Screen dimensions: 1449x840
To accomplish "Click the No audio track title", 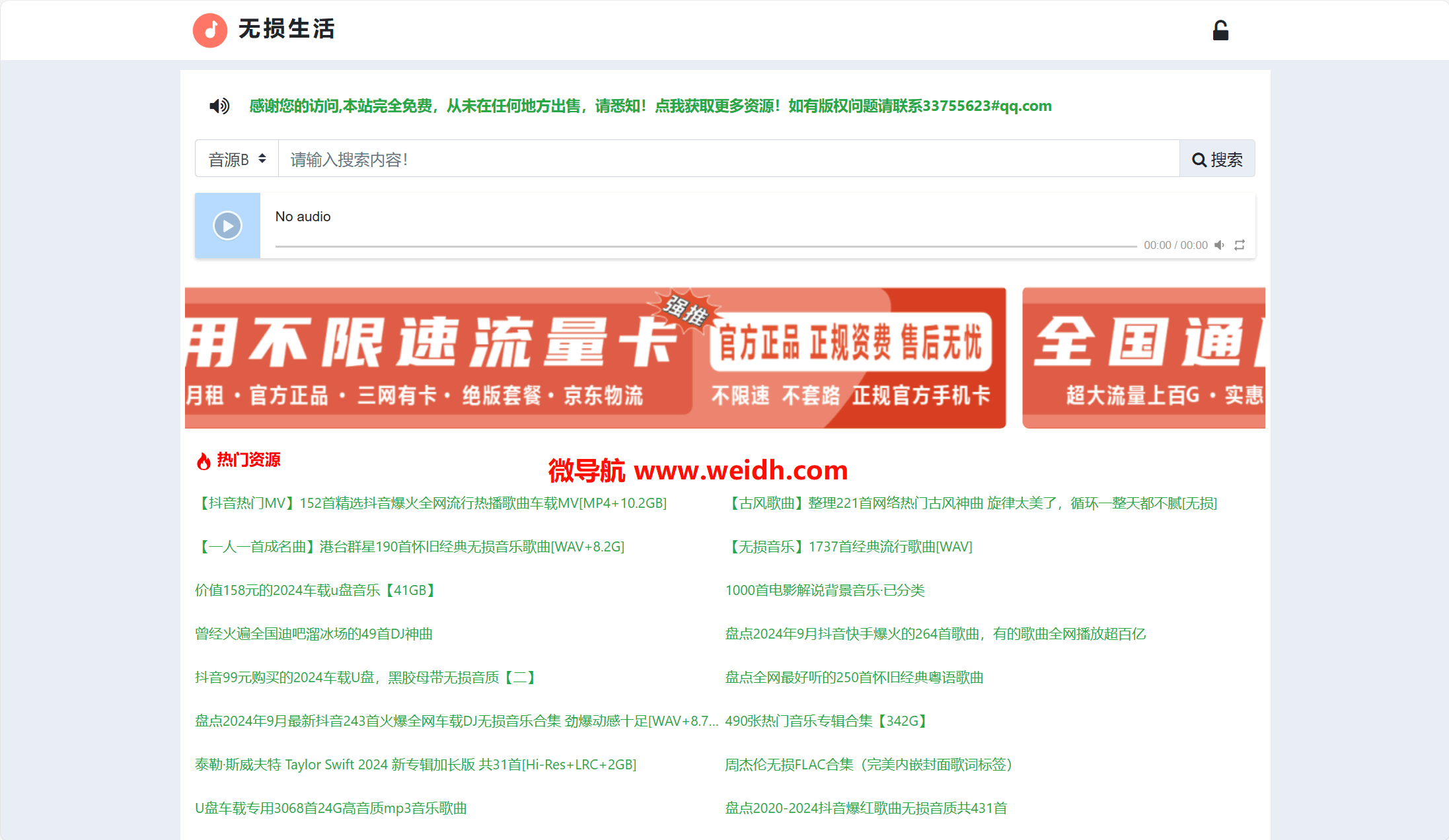I will (x=303, y=217).
